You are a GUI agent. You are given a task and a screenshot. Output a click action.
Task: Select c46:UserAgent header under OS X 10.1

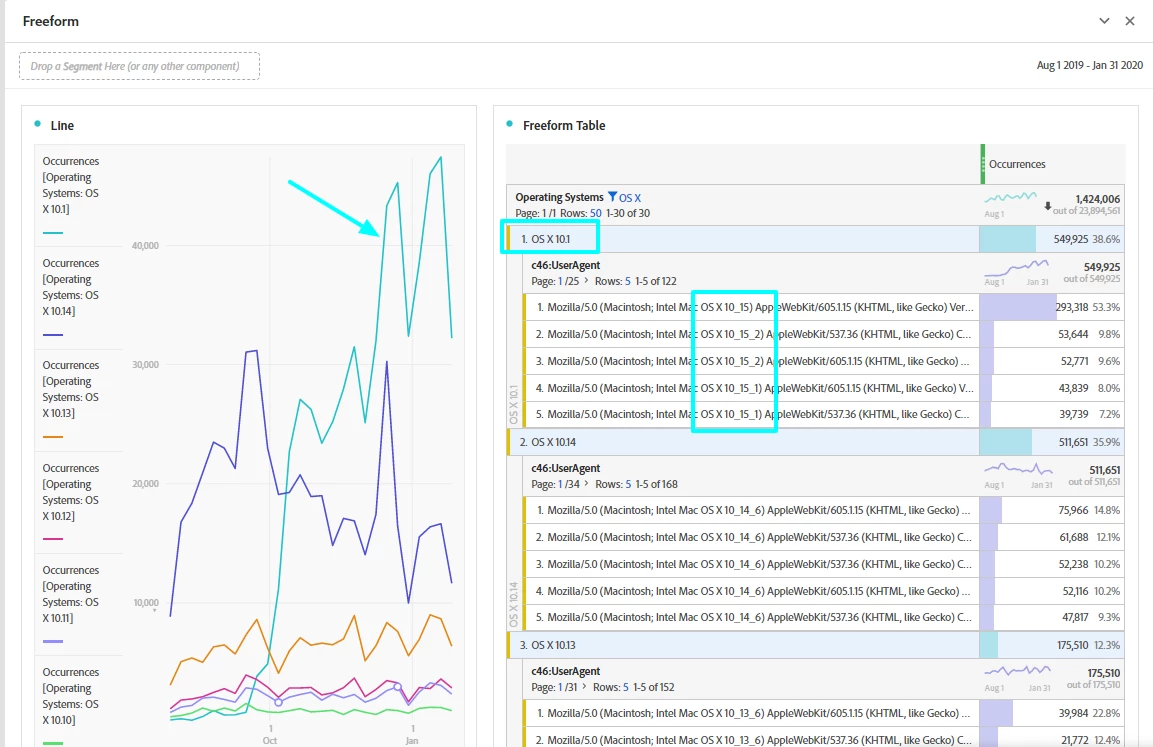point(565,265)
